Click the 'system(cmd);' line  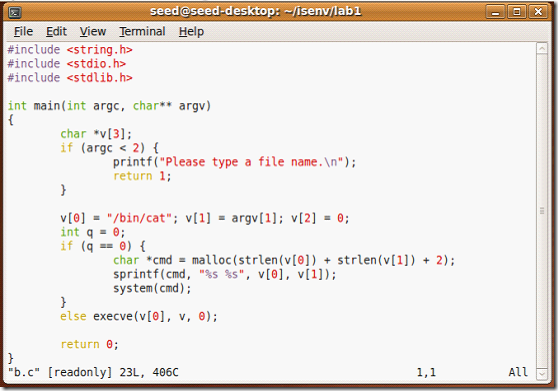[152, 288]
